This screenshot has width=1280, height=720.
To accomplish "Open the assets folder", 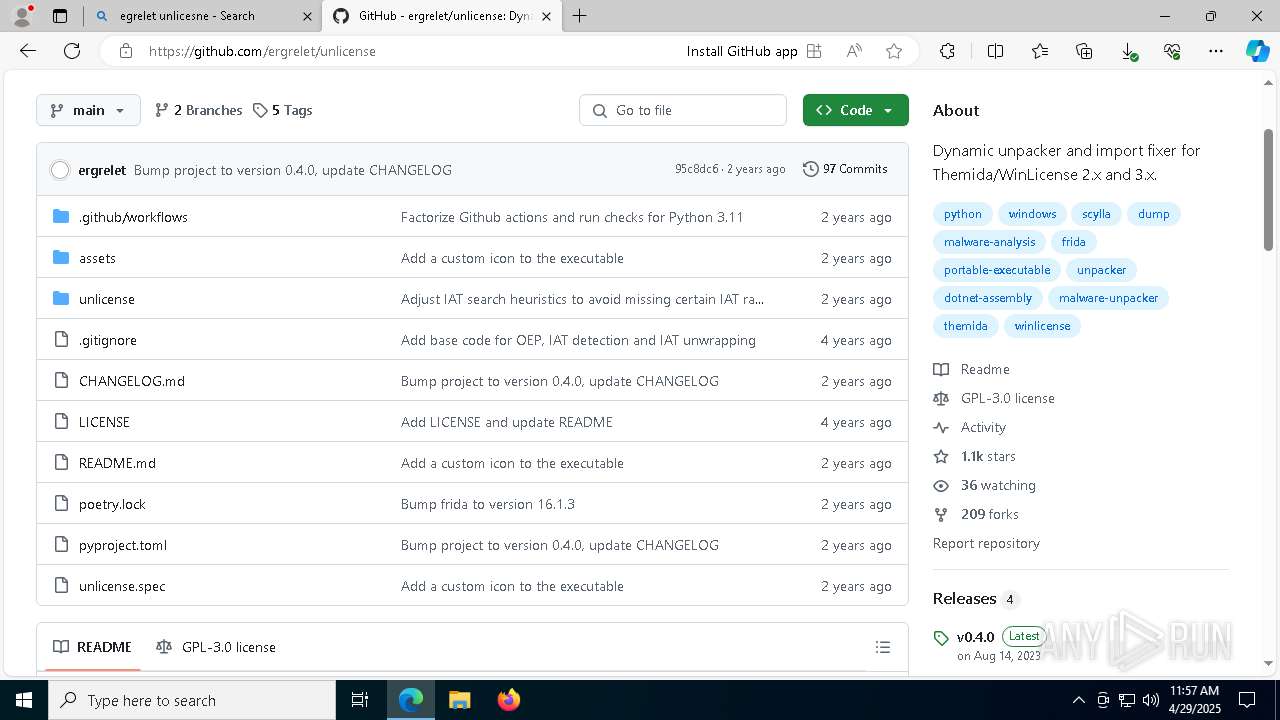I will (97, 258).
